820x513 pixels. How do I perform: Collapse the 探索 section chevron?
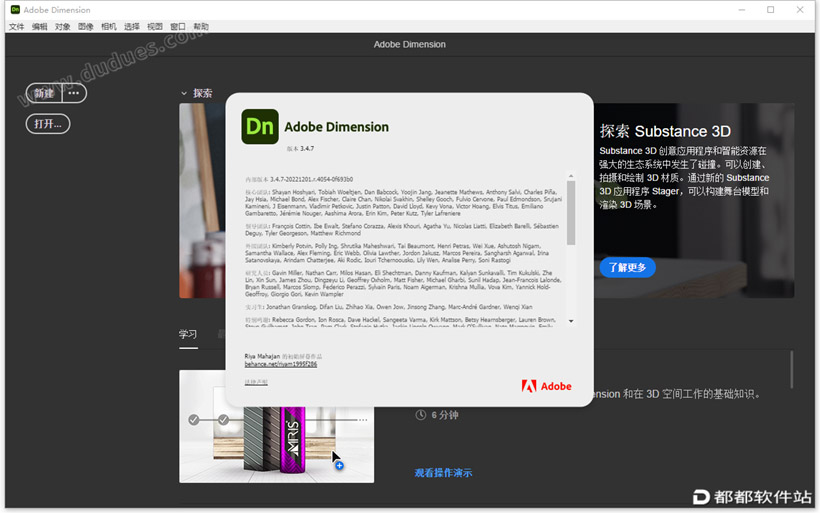[x=184, y=93]
